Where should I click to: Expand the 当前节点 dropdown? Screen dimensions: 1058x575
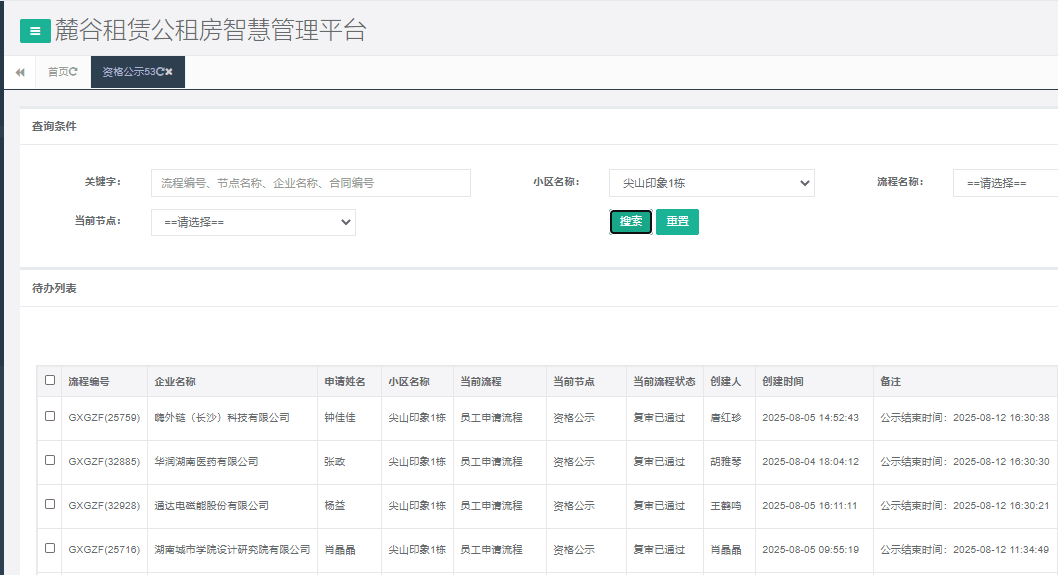(253, 222)
